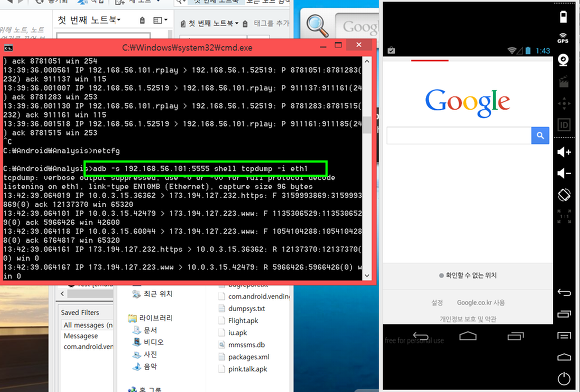This screenshot has width=580, height=392.
Task: Open the 비디오 library folder
Action: click(x=148, y=342)
